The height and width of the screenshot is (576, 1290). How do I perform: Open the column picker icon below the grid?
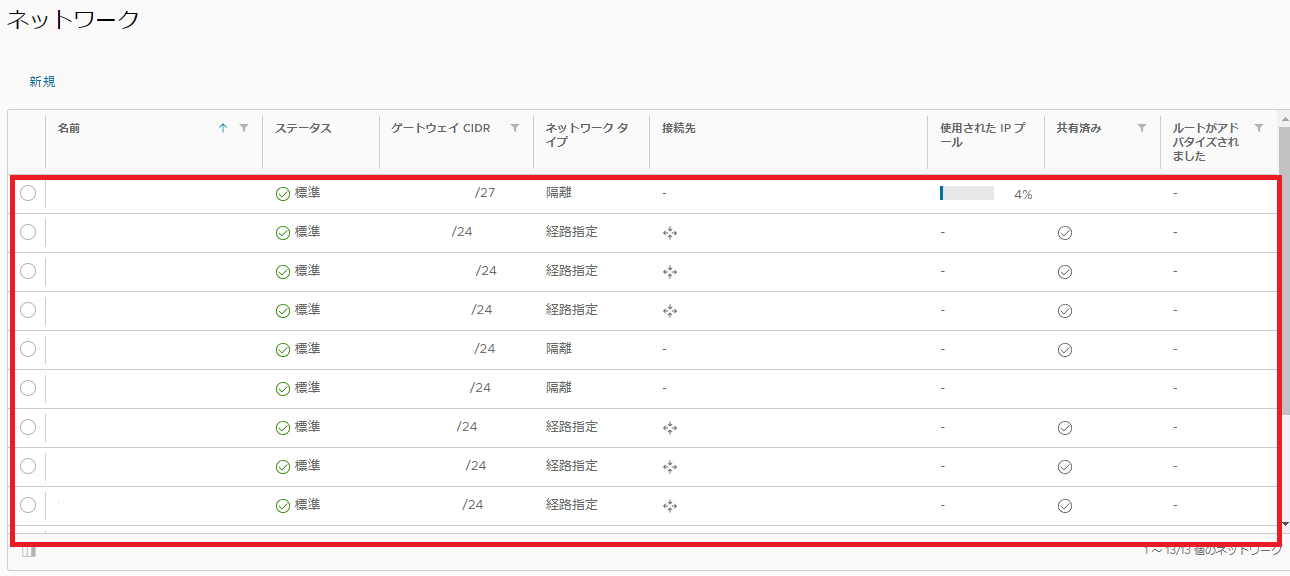pyautogui.click(x=28, y=551)
